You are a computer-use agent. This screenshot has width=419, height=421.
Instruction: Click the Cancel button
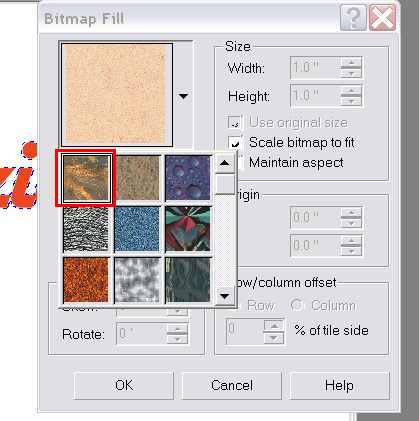click(232, 385)
